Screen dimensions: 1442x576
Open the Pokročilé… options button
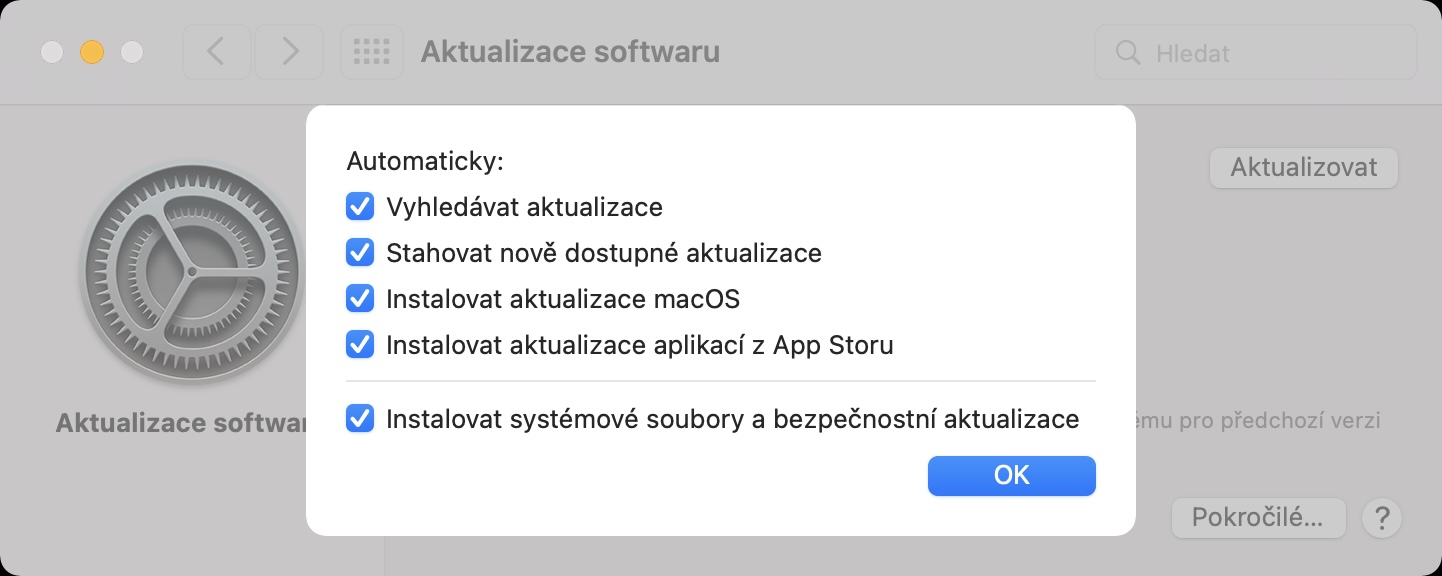1257,518
